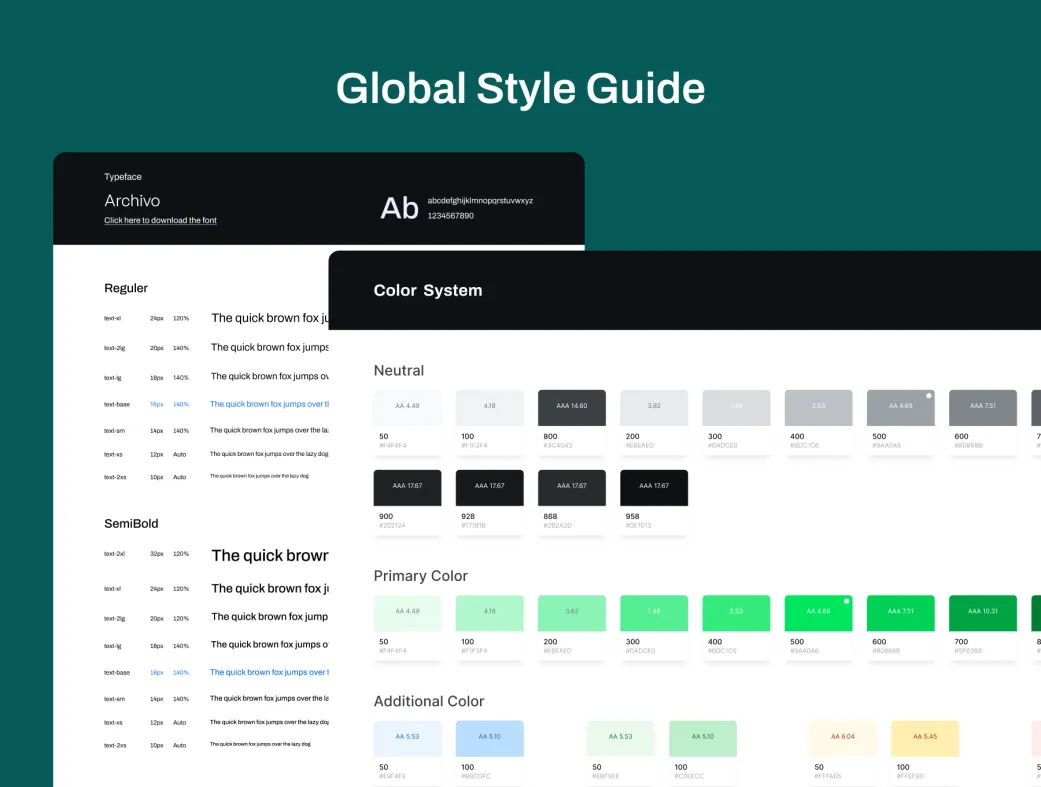This screenshot has width=1041, height=787.
Task: Click the Neutral 500 swatch with white dot
Action: pos(900,407)
